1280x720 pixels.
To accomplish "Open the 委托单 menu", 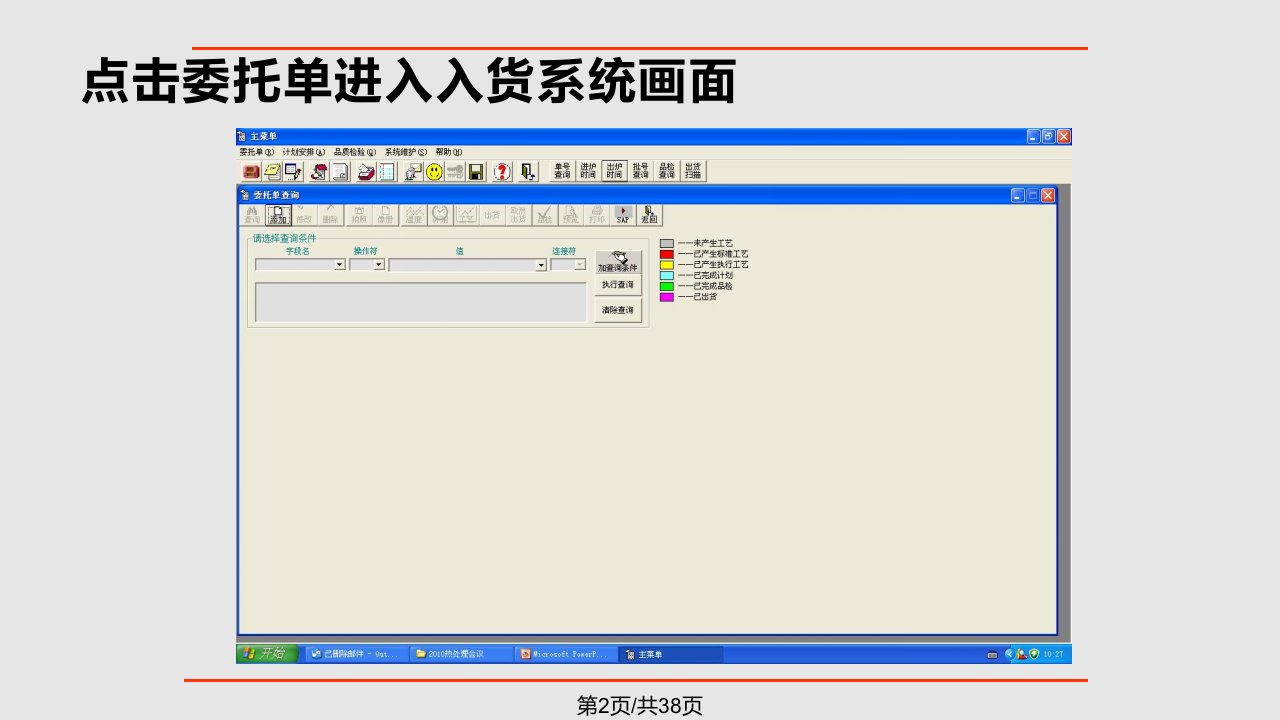I will click(x=256, y=152).
